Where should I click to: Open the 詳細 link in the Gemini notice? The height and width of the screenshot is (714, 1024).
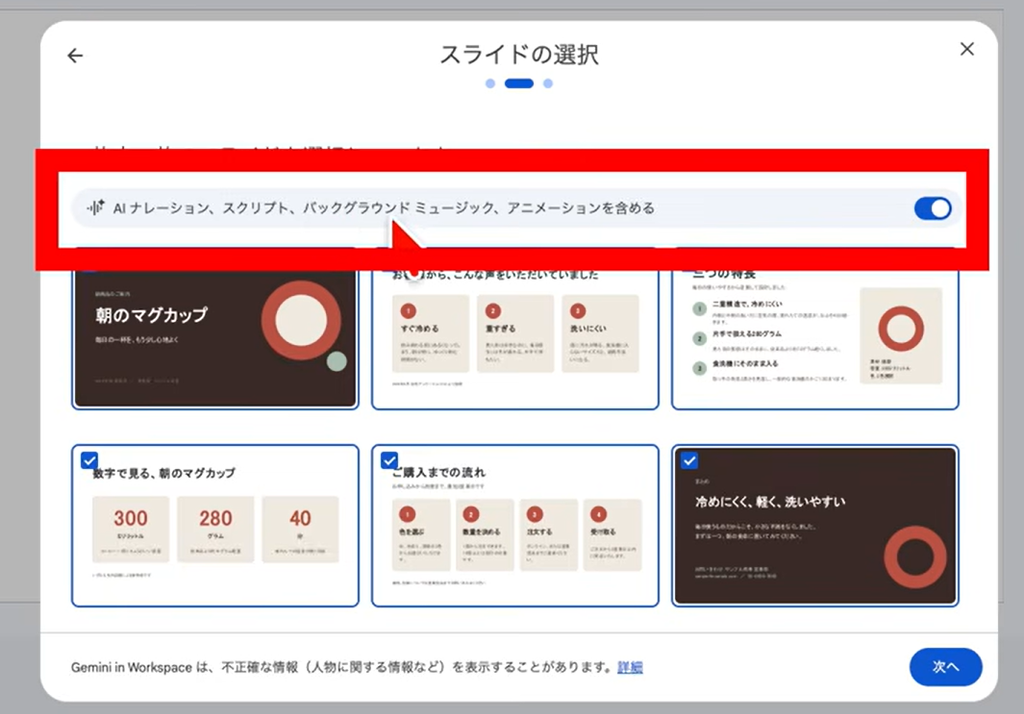tap(630, 667)
